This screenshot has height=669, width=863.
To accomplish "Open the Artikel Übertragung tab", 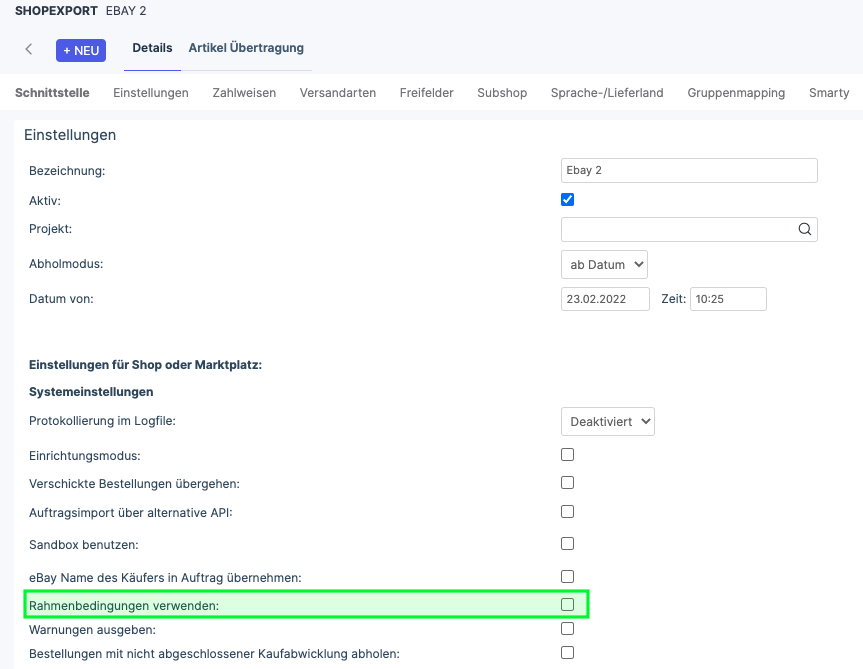I will [246, 48].
